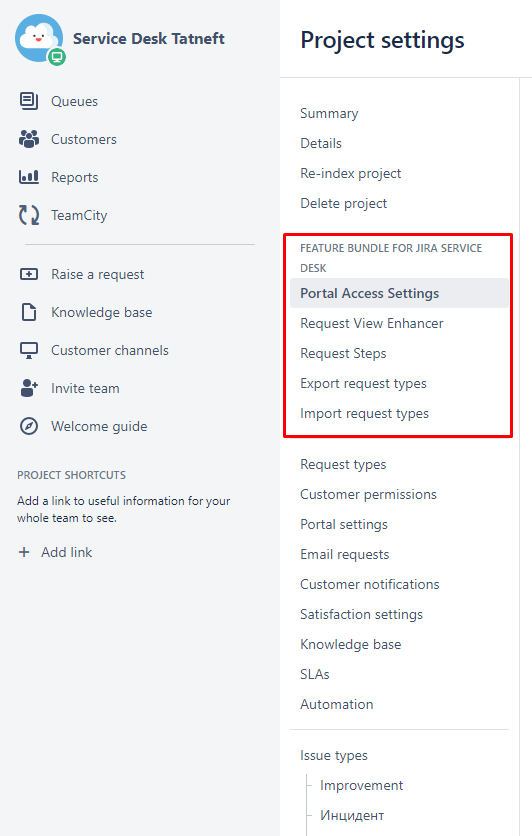Expand the Issue types section
The image size is (532, 836).
coord(334,755)
